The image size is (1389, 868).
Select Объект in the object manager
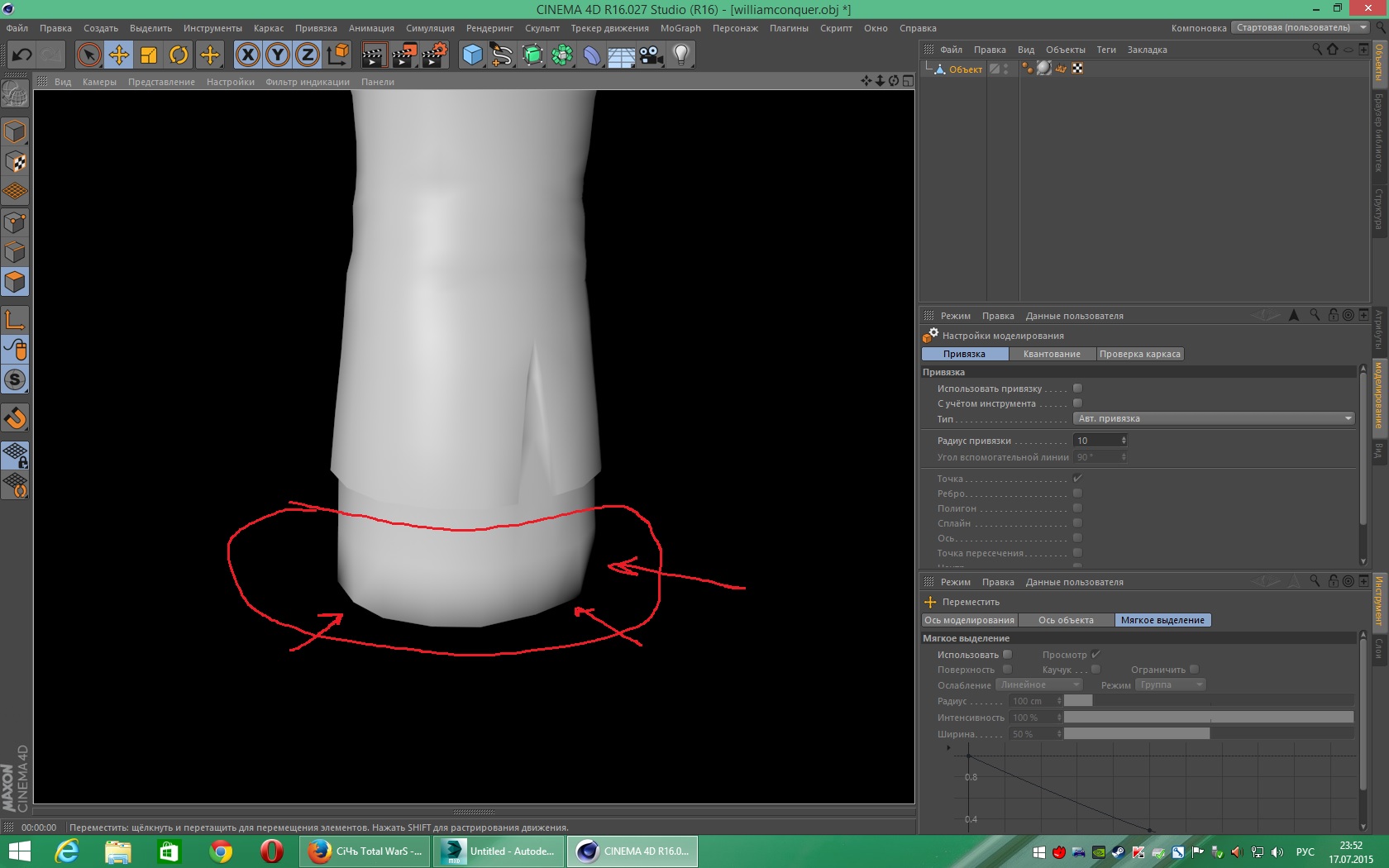coord(965,69)
